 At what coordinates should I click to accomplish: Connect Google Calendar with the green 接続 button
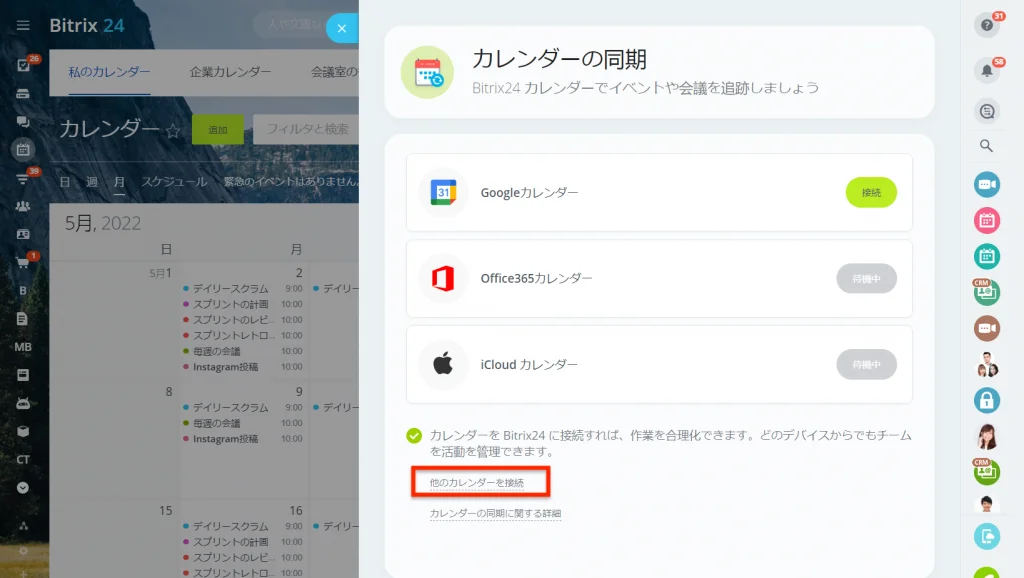click(x=871, y=193)
